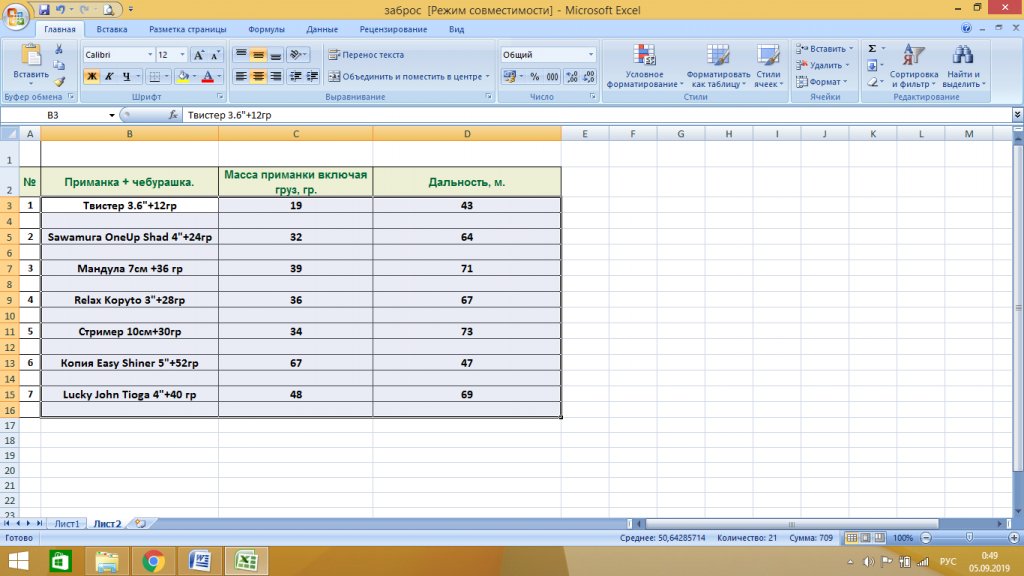Open the font size 12 dropdown

pyautogui.click(x=182, y=55)
